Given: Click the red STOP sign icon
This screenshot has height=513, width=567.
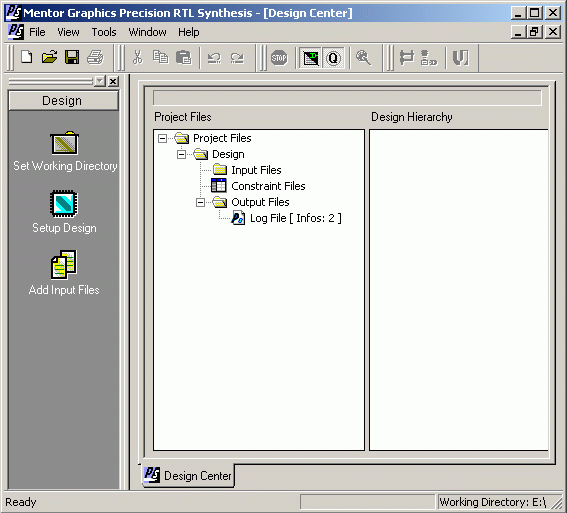Looking at the screenshot, I should pos(279,58).
